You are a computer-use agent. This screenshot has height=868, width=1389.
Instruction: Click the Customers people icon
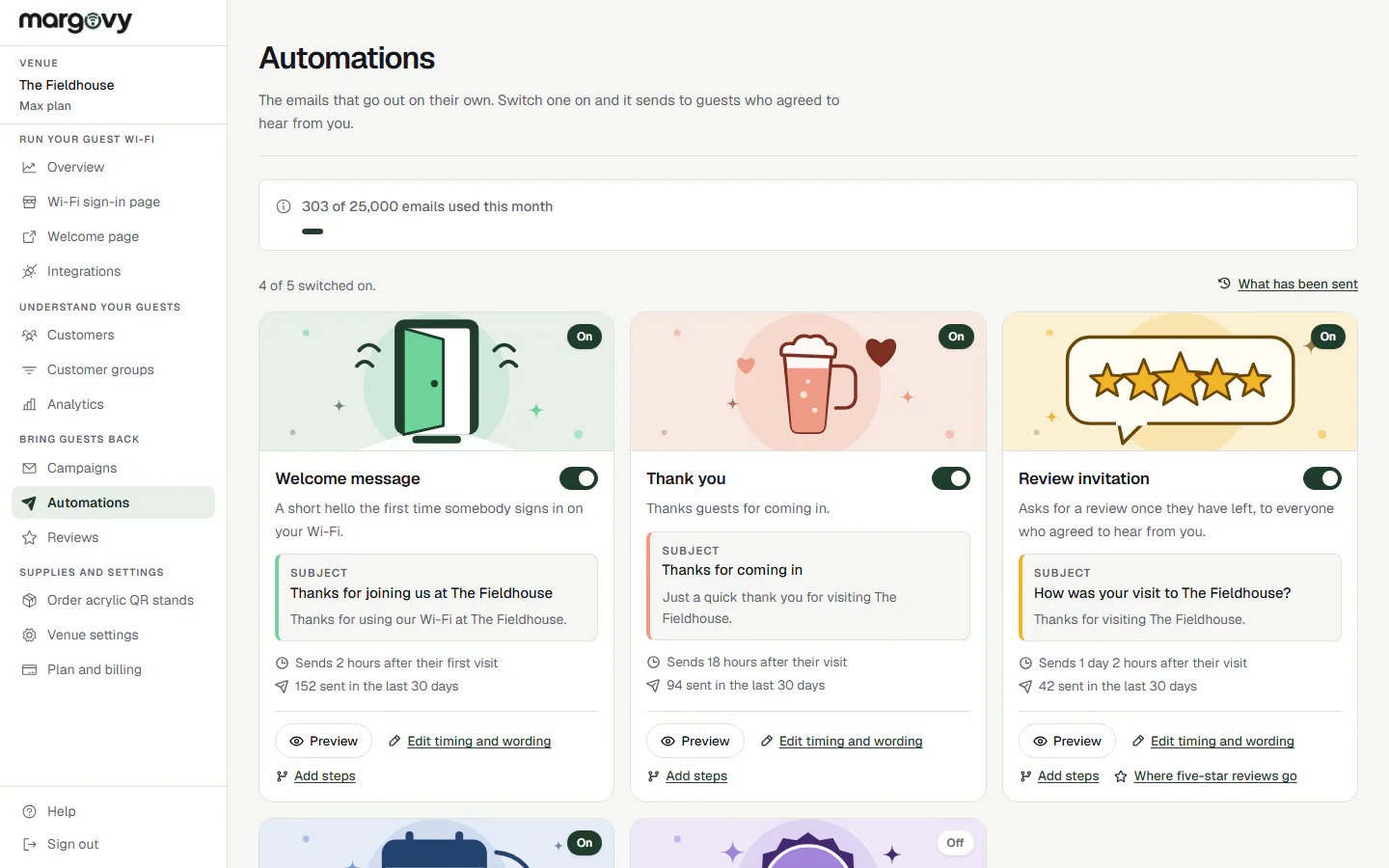[29, 335]
